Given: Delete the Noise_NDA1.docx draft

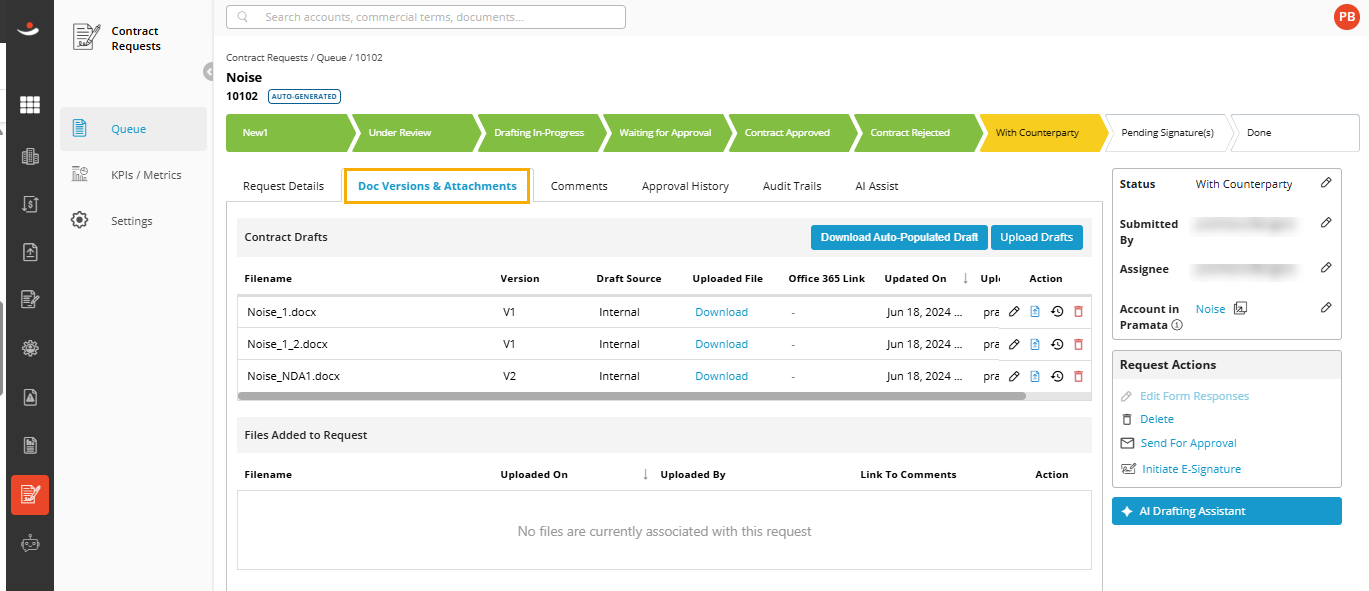Looking at the screenshot, I should point(1078,376).
